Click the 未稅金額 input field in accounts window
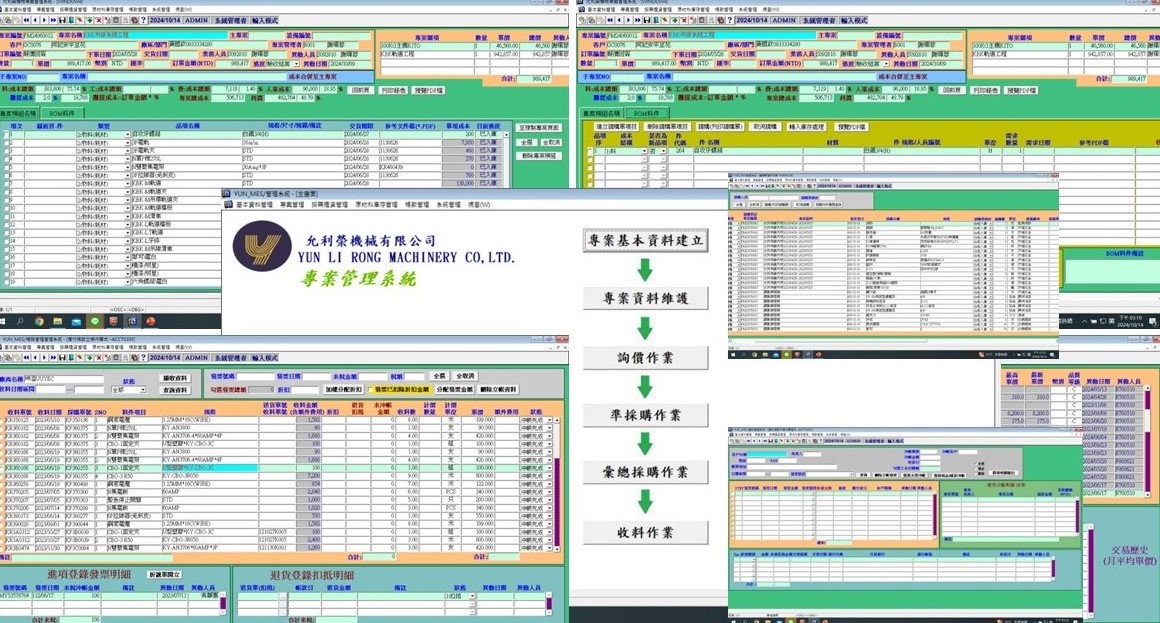Screen dimensions: 1160x623 point(374,377)
